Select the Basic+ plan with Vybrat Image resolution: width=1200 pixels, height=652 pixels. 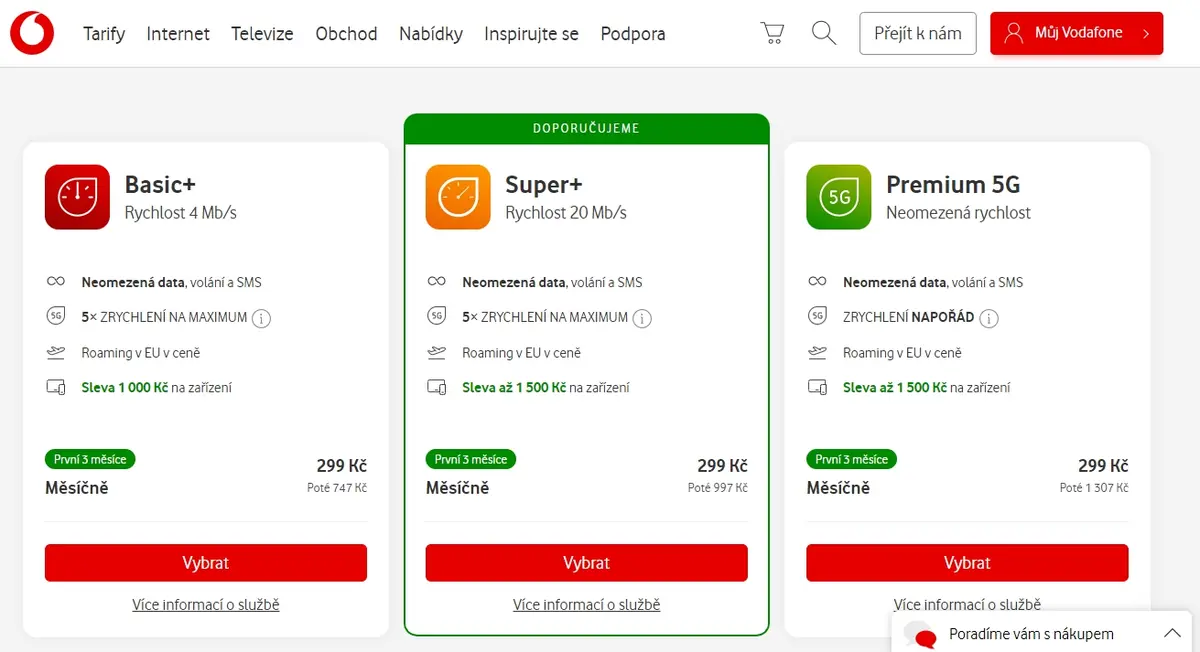(206, 563)
